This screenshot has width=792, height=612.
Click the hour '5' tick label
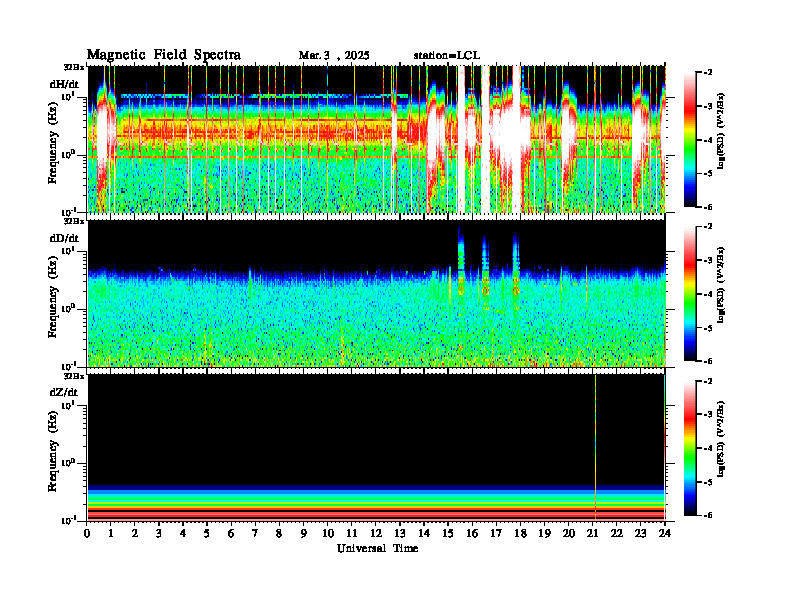click(x=207, y=534)
